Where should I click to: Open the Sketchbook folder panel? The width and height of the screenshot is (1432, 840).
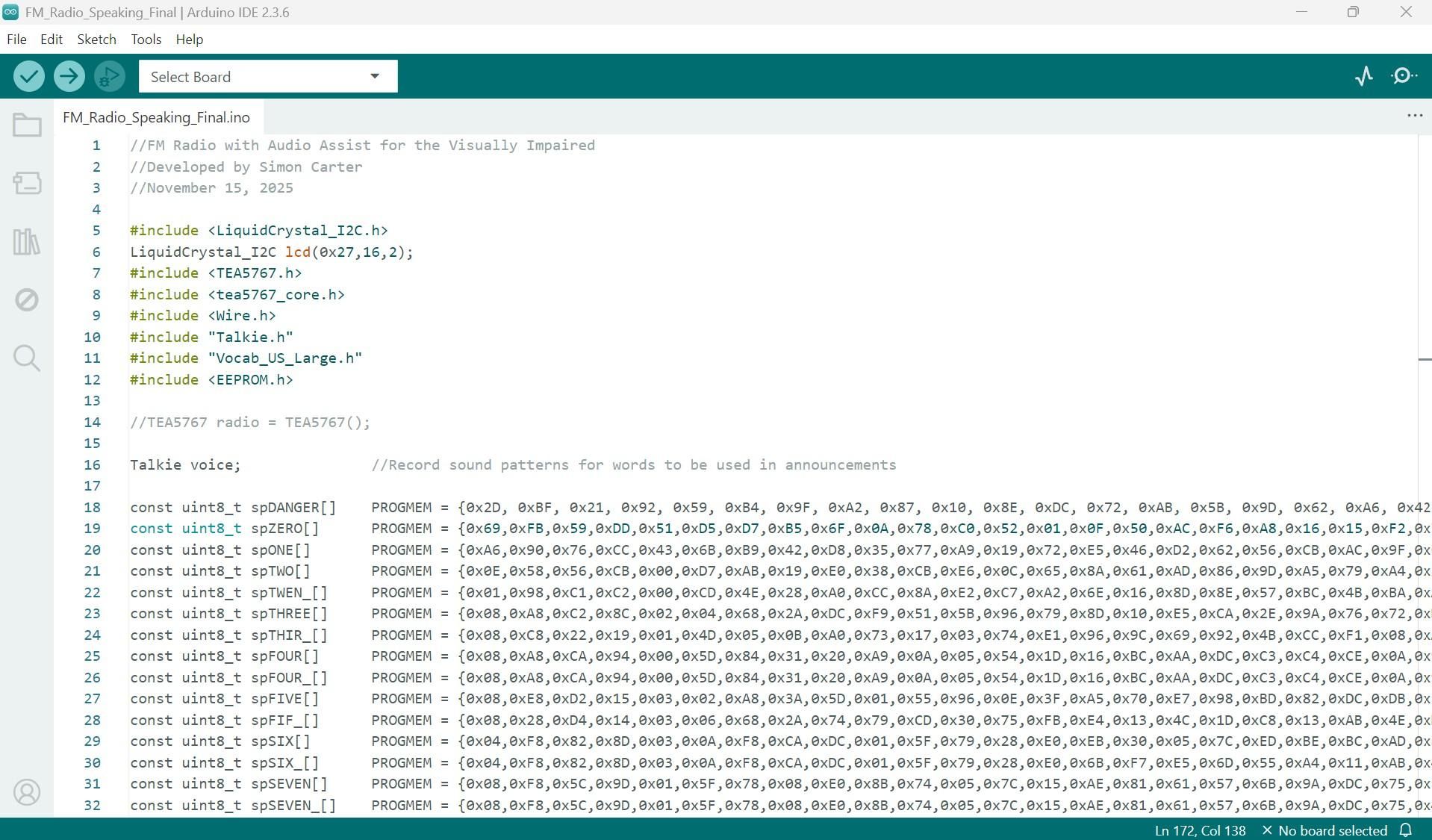(27, 125)
